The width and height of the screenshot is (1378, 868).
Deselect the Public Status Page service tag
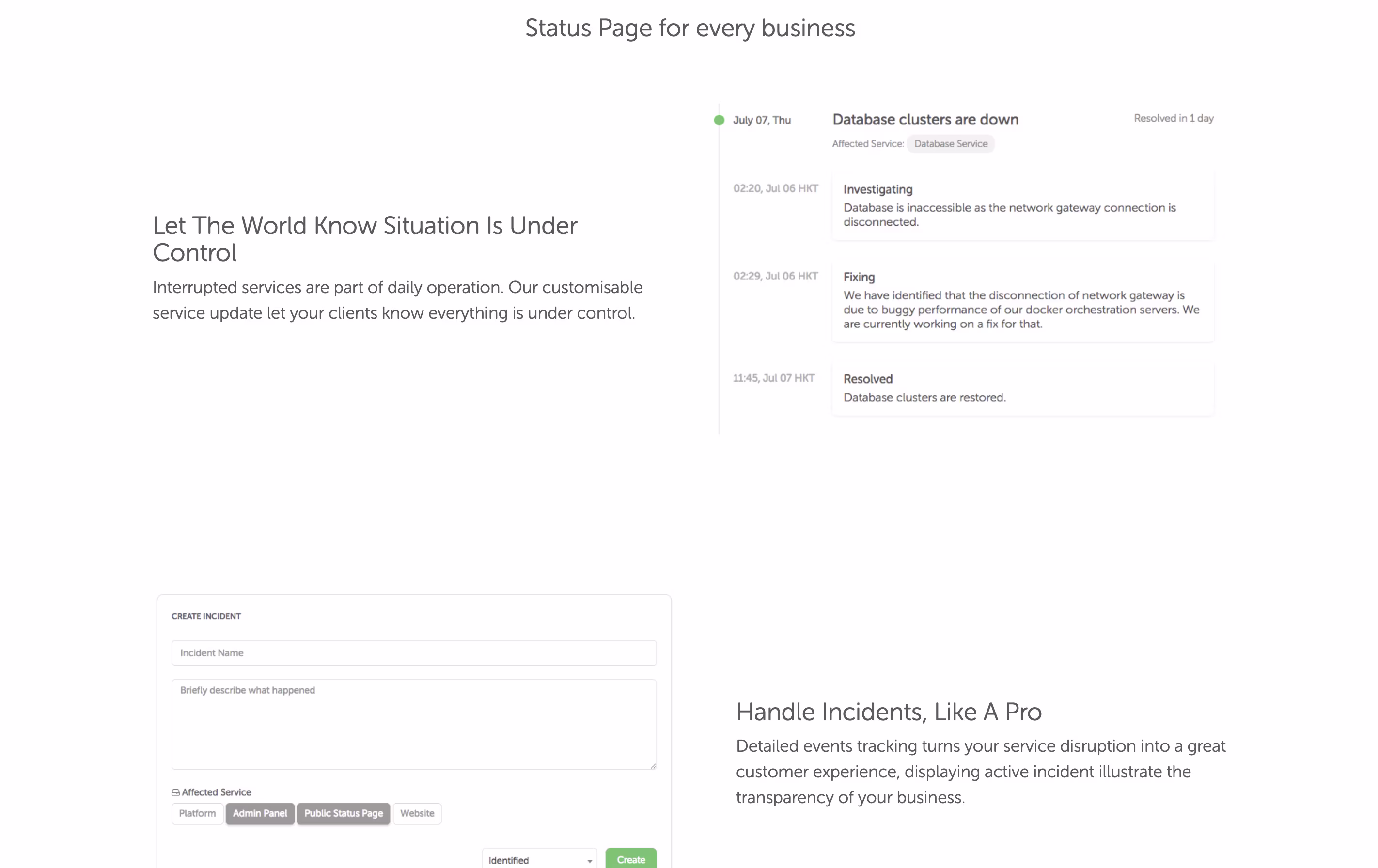[x=344, y=813]
